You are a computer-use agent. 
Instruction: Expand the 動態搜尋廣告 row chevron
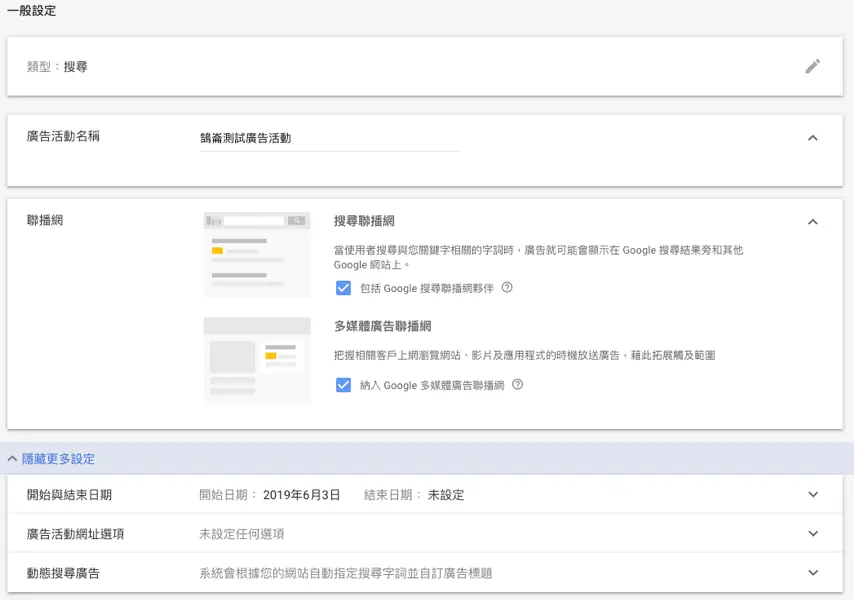(x=813, y=573)
